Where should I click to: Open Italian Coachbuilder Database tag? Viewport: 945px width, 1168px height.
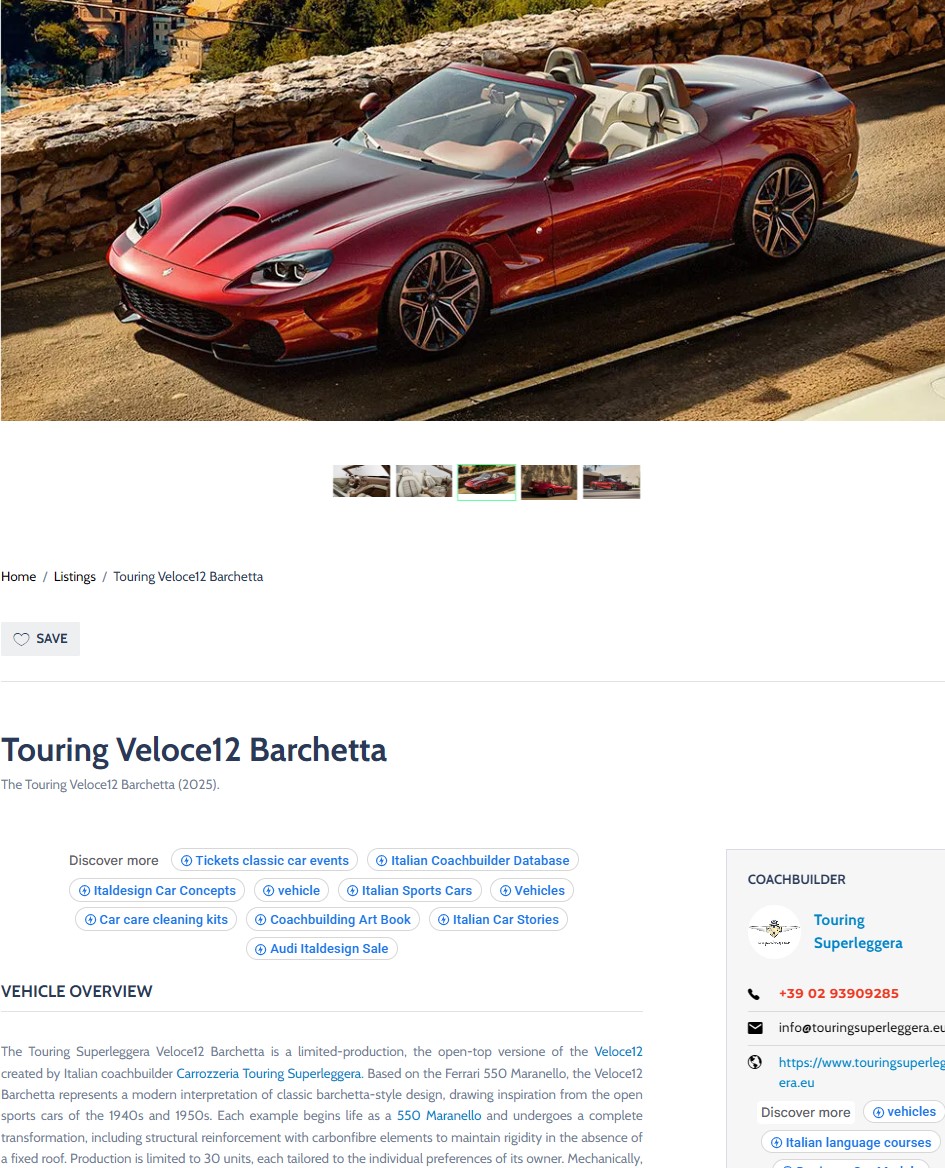click(x=473, y=860)
